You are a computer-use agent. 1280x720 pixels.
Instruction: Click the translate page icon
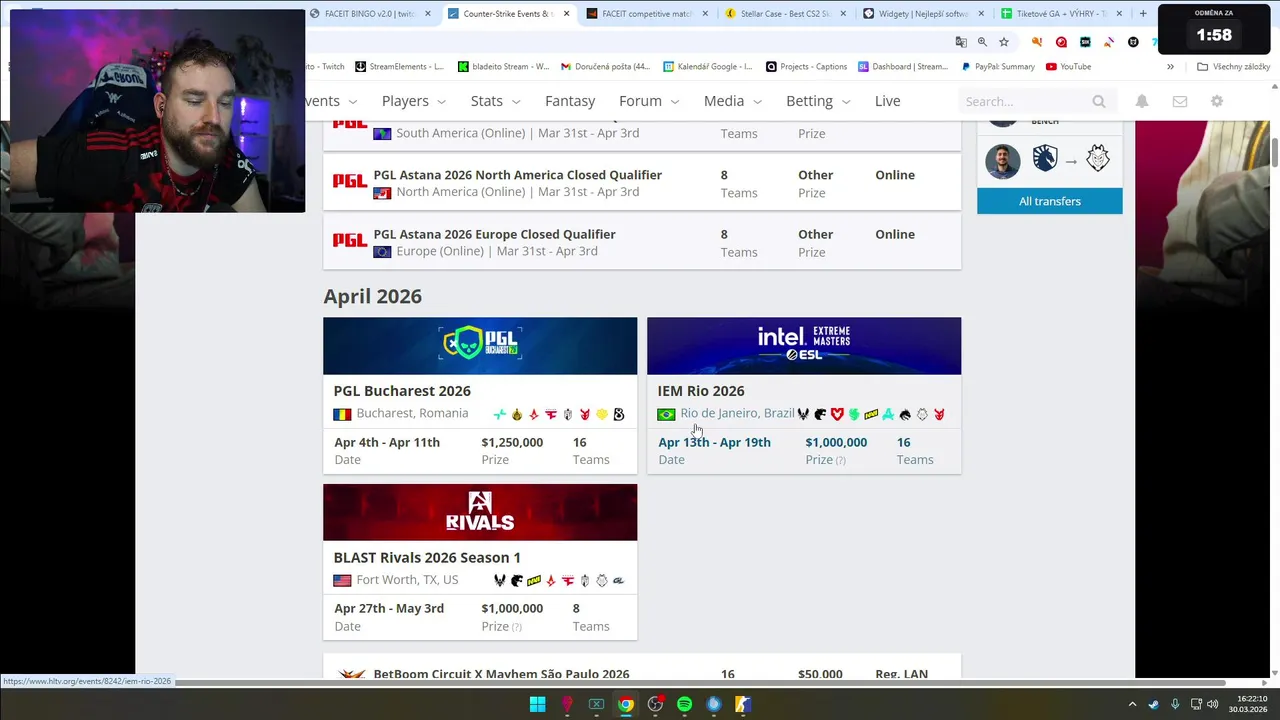(x=961, y=42)
